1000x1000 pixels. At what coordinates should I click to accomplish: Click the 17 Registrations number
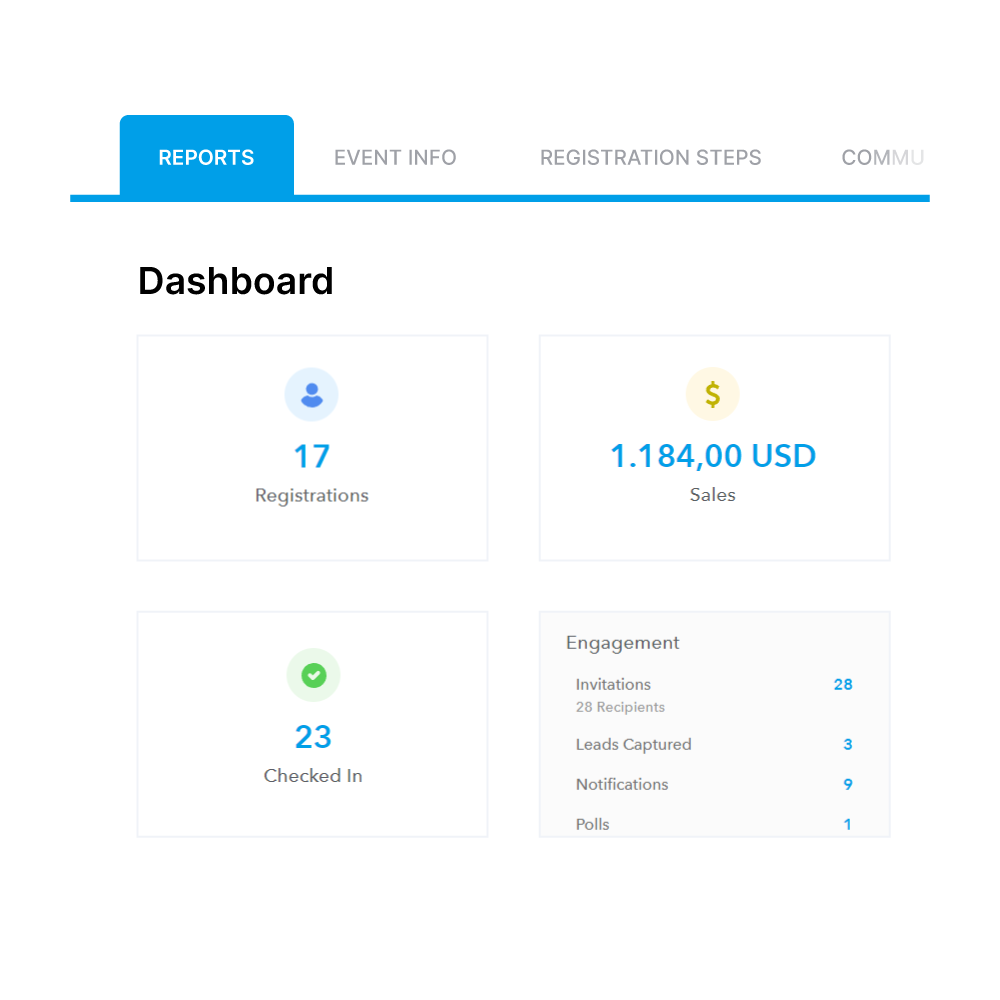click(x=312, y=455)
